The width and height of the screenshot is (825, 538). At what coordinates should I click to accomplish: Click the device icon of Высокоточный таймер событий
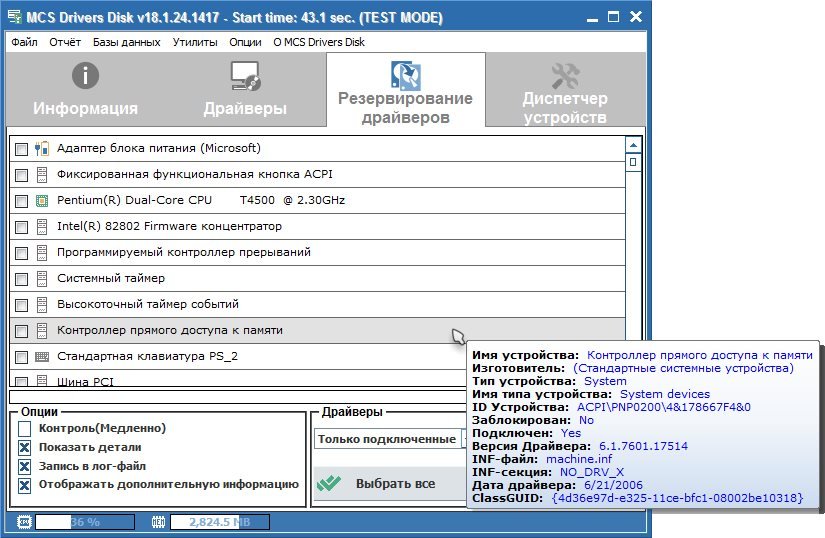click(42, 304)
